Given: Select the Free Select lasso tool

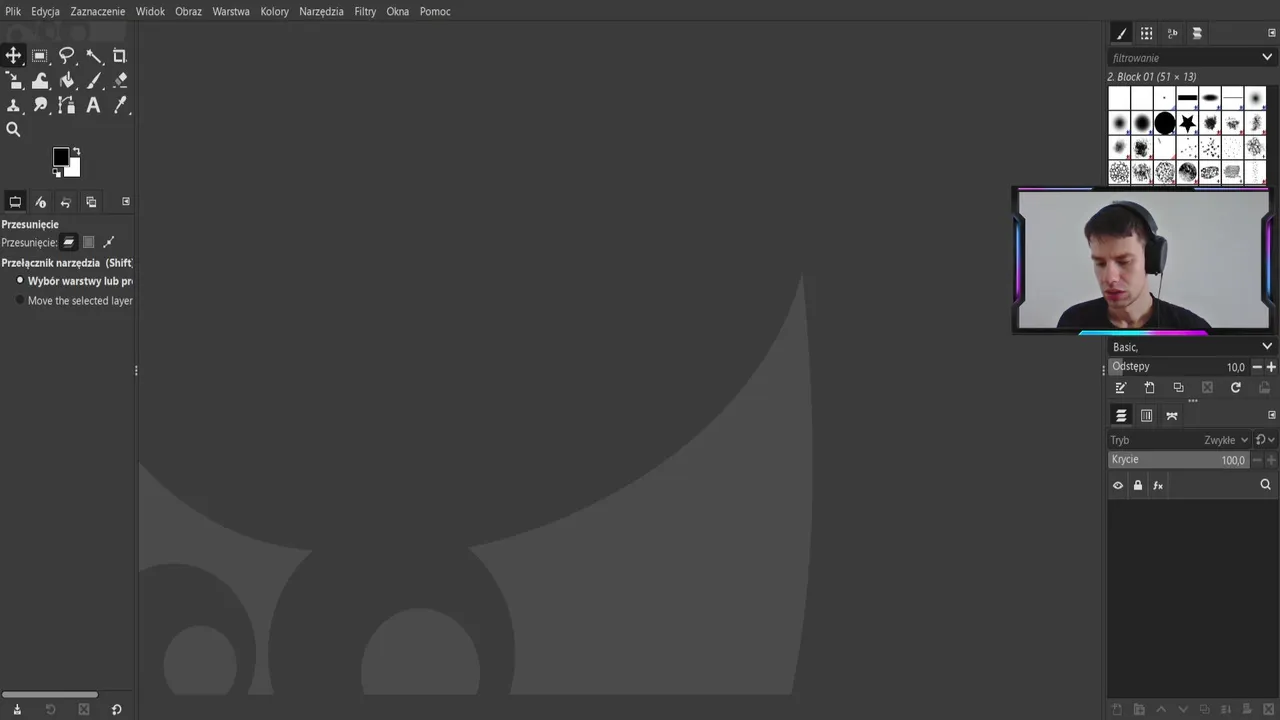Looking at the screenshot, I should click(x=67, y=56).
